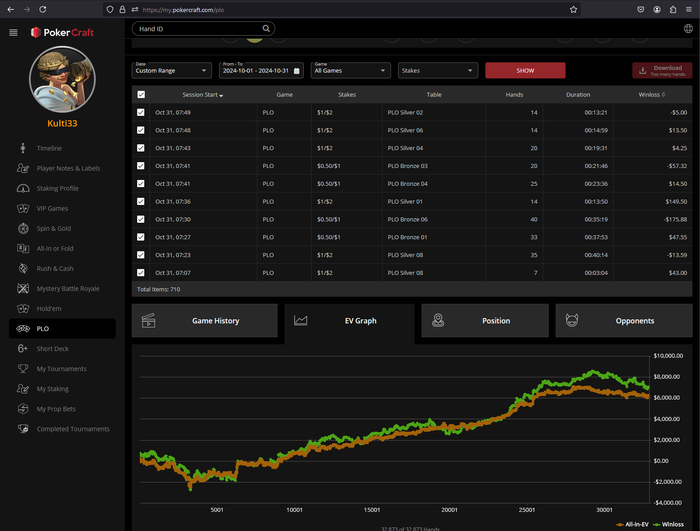Click the language globe icon
The width and height of the screenshot is (700, 531).
click(688, 29)
